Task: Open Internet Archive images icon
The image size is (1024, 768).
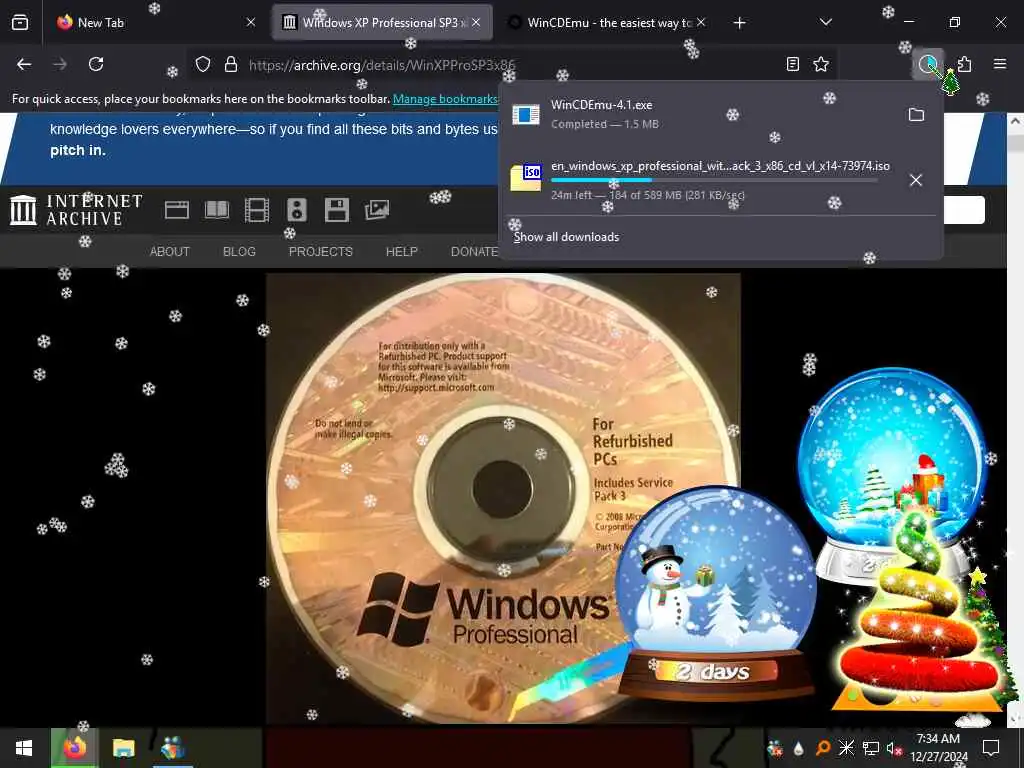Action: pyautogui.click(x=377, y=210)
